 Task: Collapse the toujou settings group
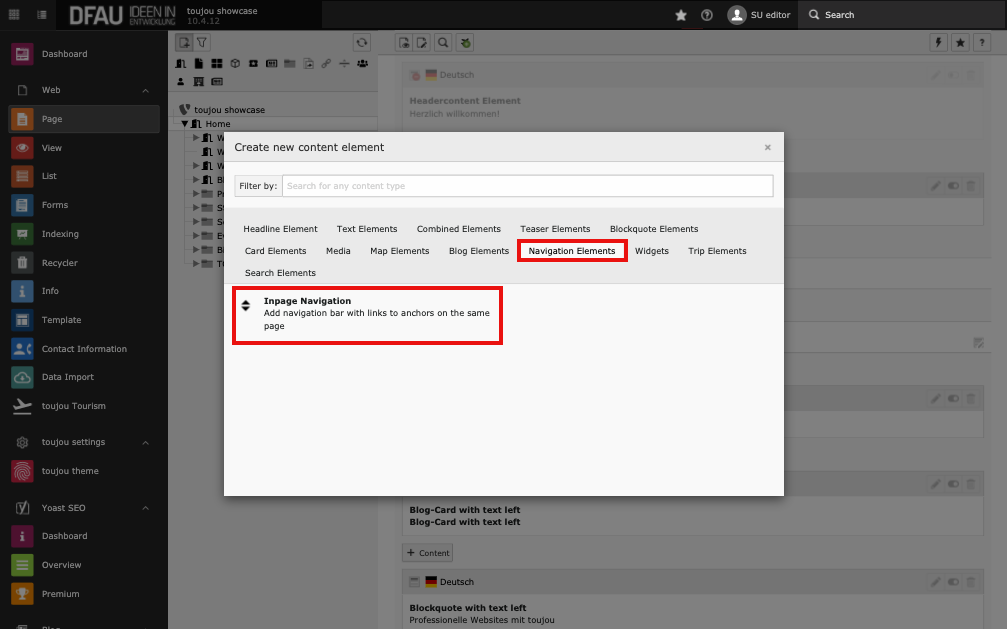(x=146, y=442)
